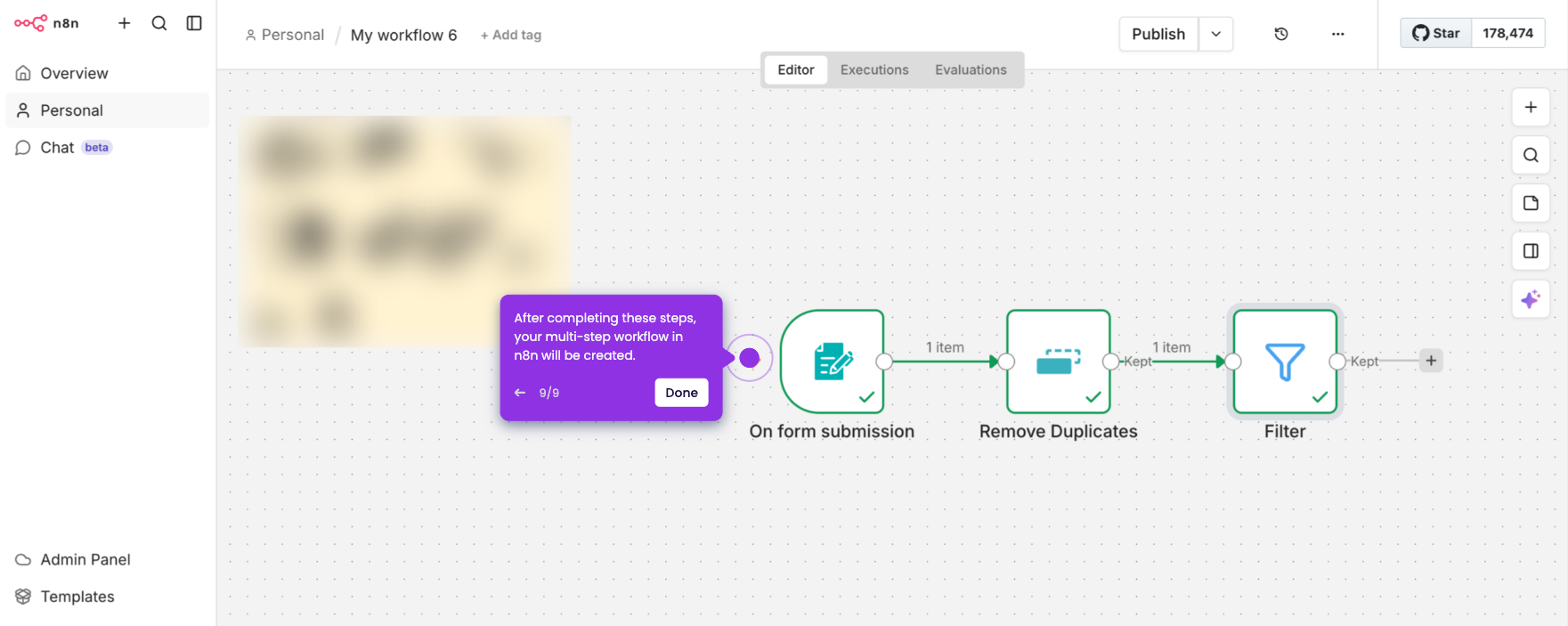Image resolution: width=1568 pixels, height=626 pixels.
Task: Click the star count 178,474
Action: pos(1508,33)
